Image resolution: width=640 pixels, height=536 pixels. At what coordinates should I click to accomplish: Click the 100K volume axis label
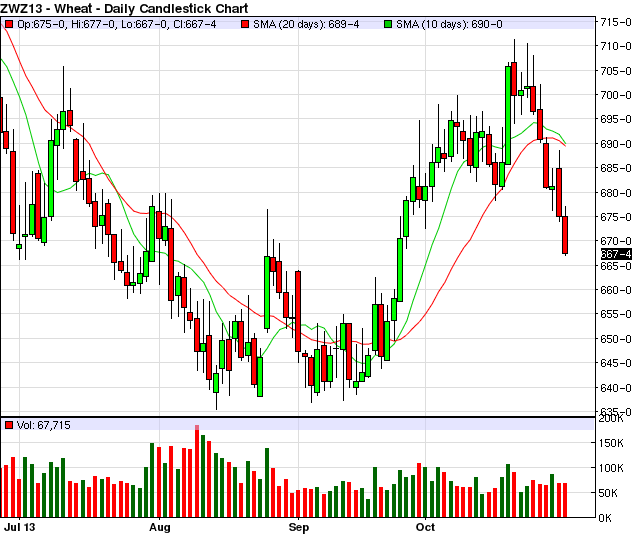(611, 468)
